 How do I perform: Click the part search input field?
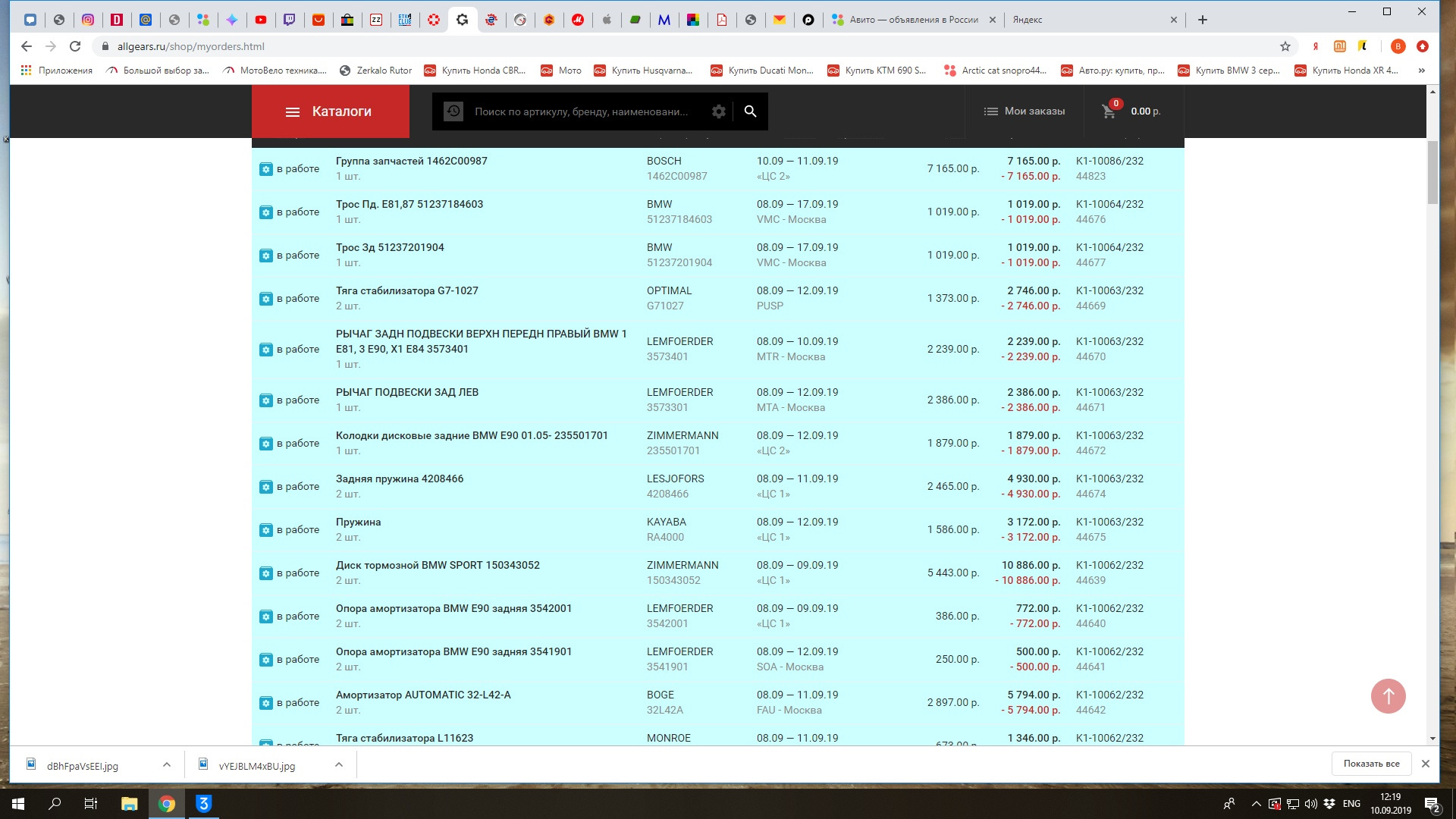tap(581, 111)
